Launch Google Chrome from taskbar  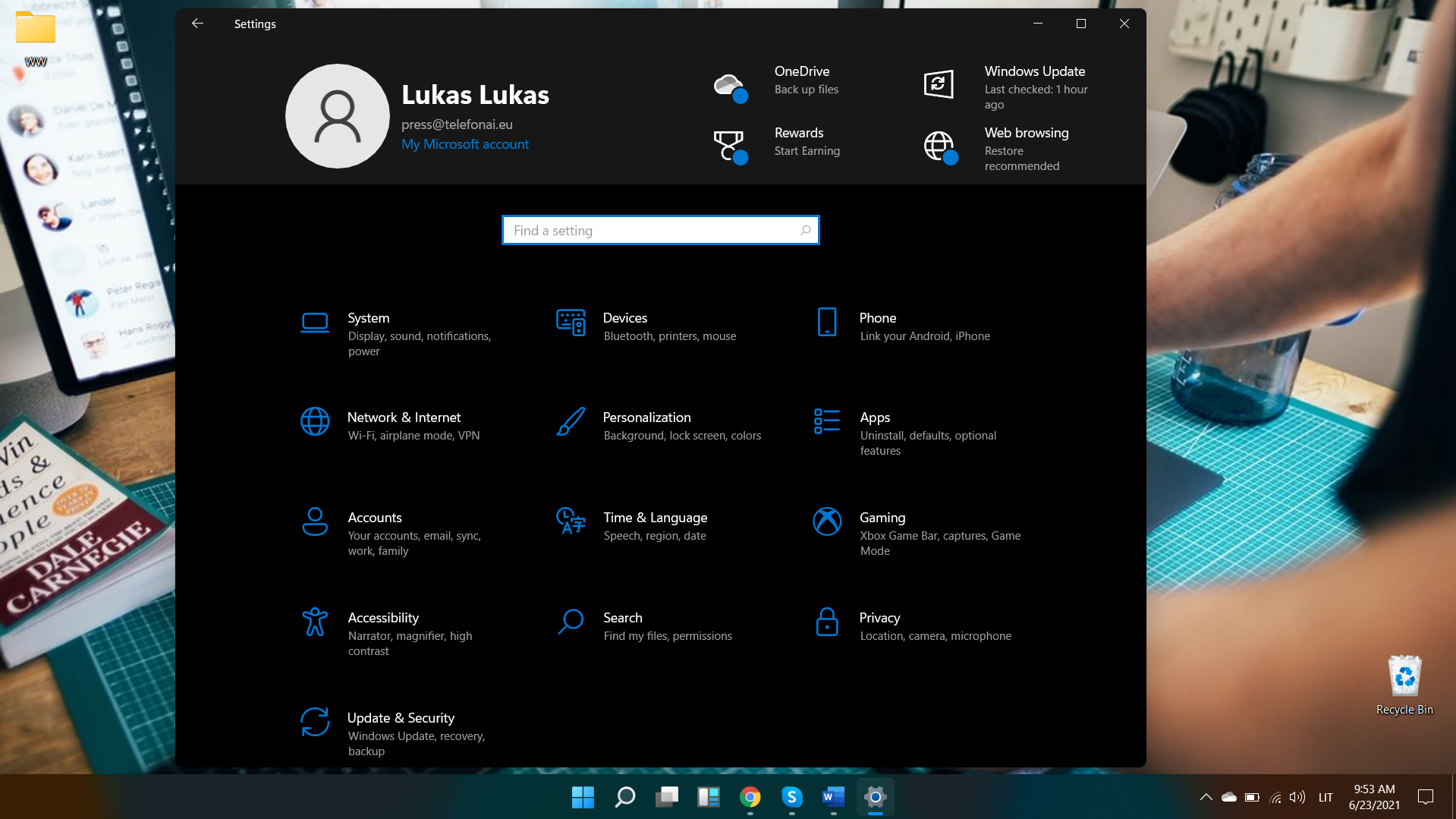click(750, 797)
